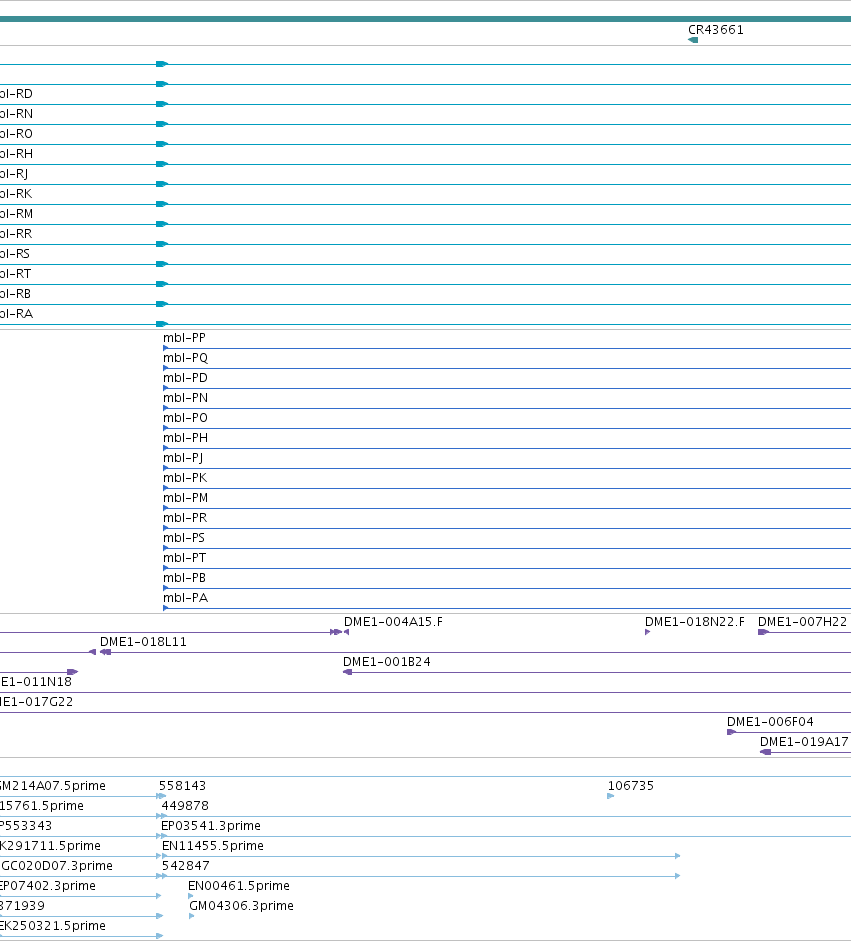The height and width of the screenshot is (941, 851).
Task: Select the 558143 insertion label
Action: click(182, 786)
